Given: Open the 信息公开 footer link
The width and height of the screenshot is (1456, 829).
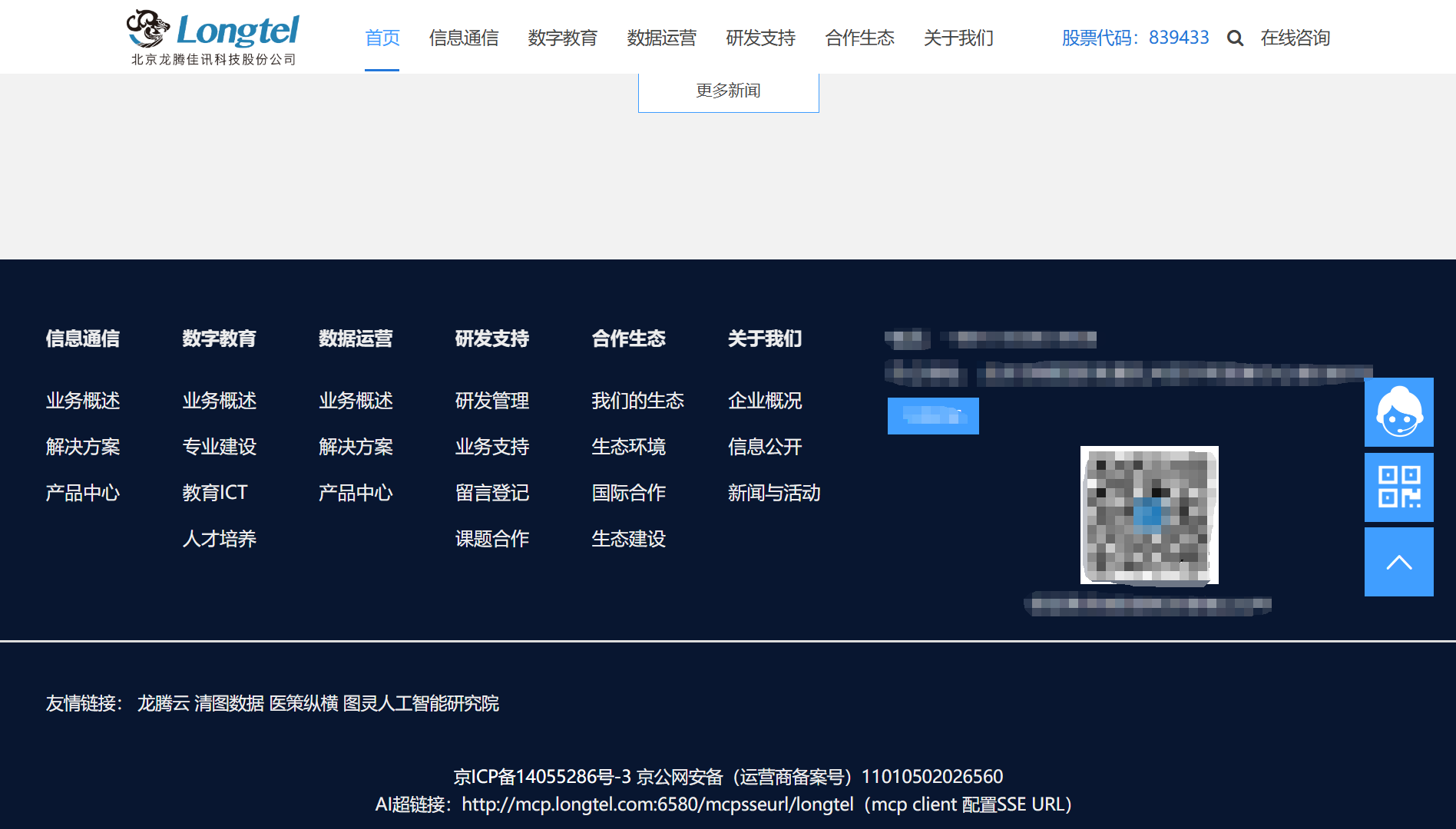Looking at the screenshot, I should 766,447.
